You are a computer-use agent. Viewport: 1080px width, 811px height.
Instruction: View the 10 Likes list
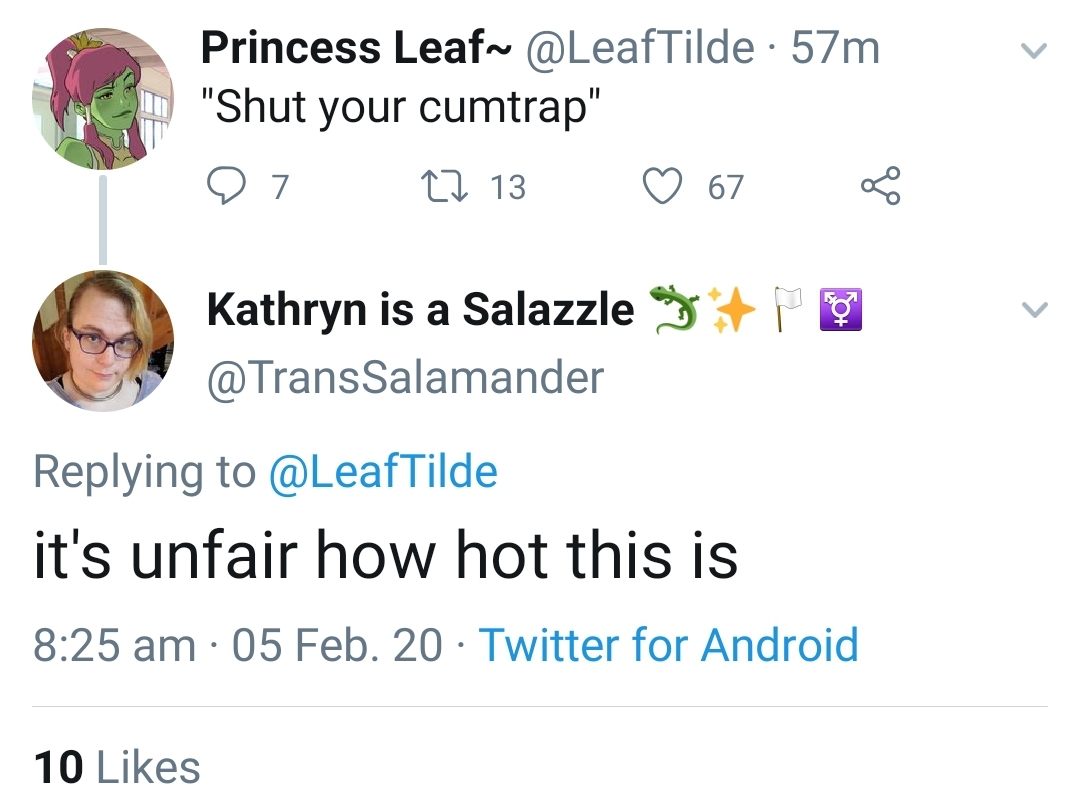point(117,768)
